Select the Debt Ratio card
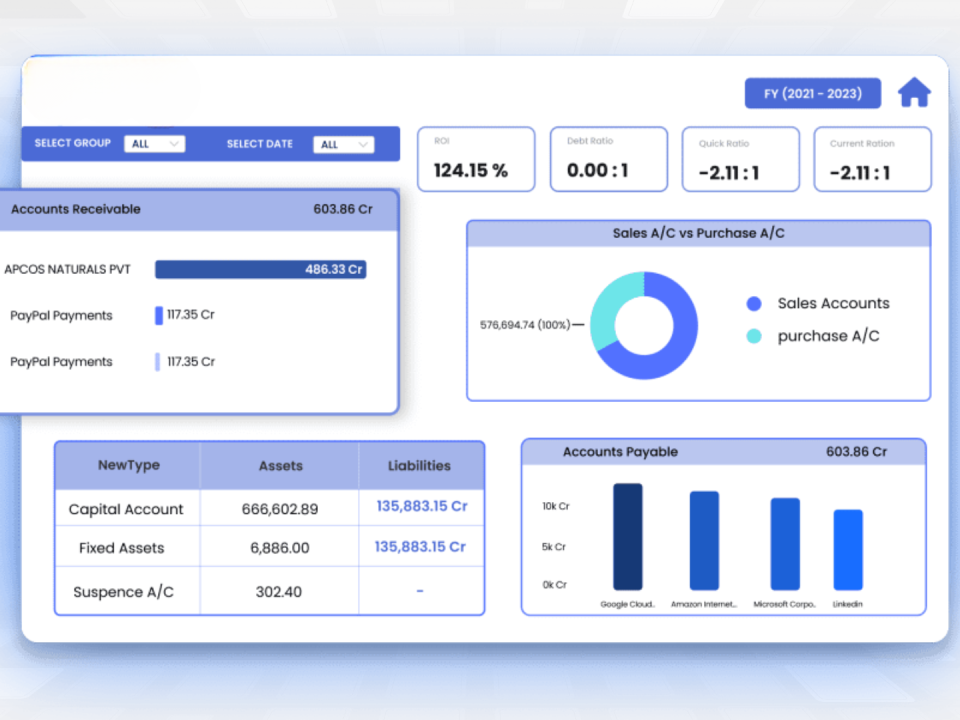The image size is (960, 720). (x=609, y=159)
